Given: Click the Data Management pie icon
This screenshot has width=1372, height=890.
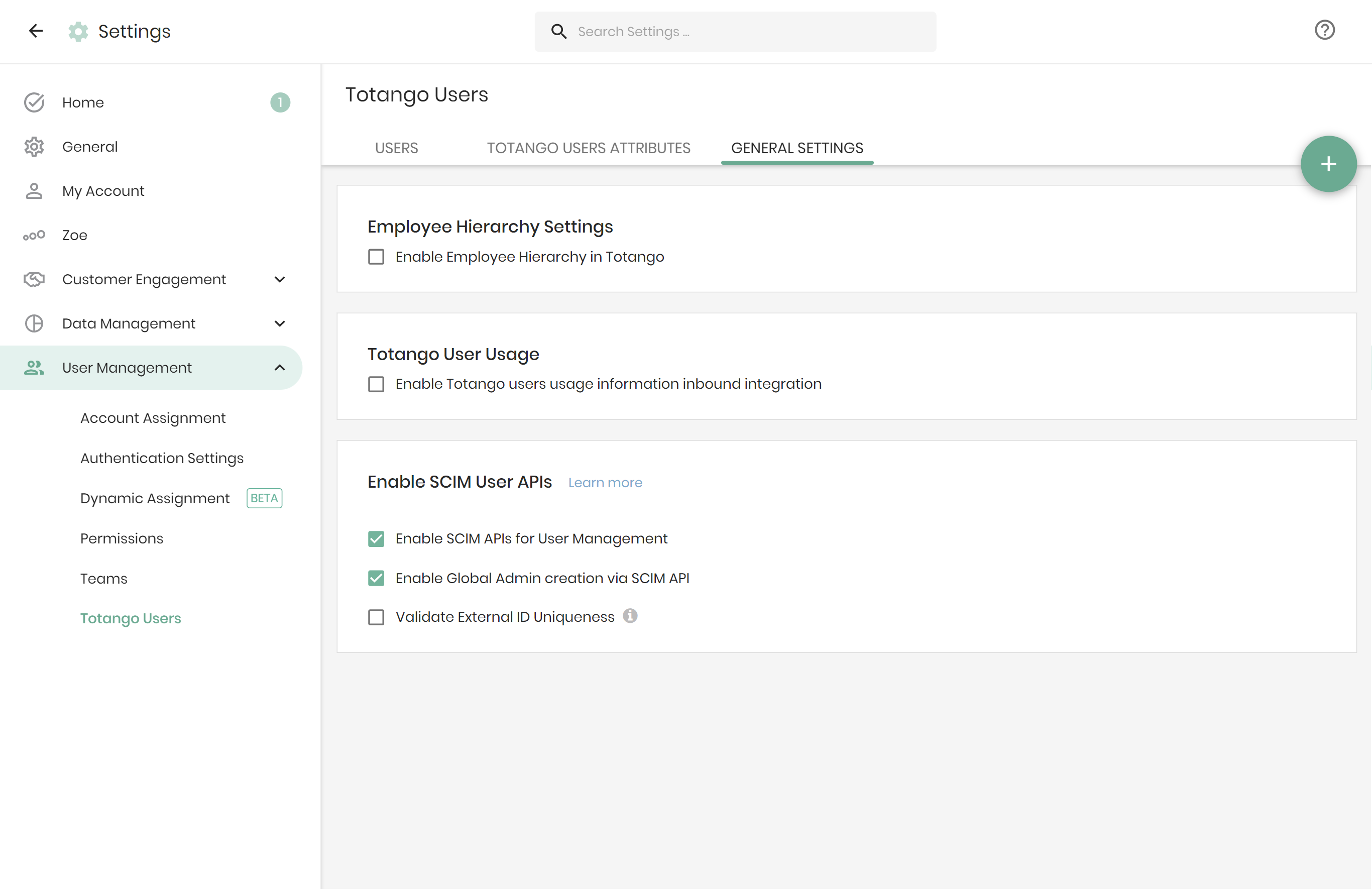Looking at the screenshot, I should (x=34, y=324).
